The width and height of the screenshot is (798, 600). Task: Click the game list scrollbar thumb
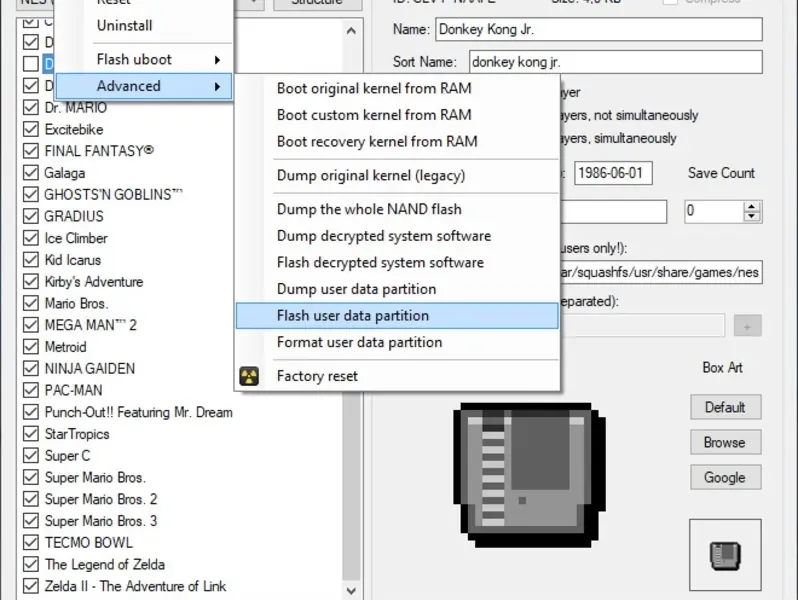pyautogui.click(x=351, y=486)
